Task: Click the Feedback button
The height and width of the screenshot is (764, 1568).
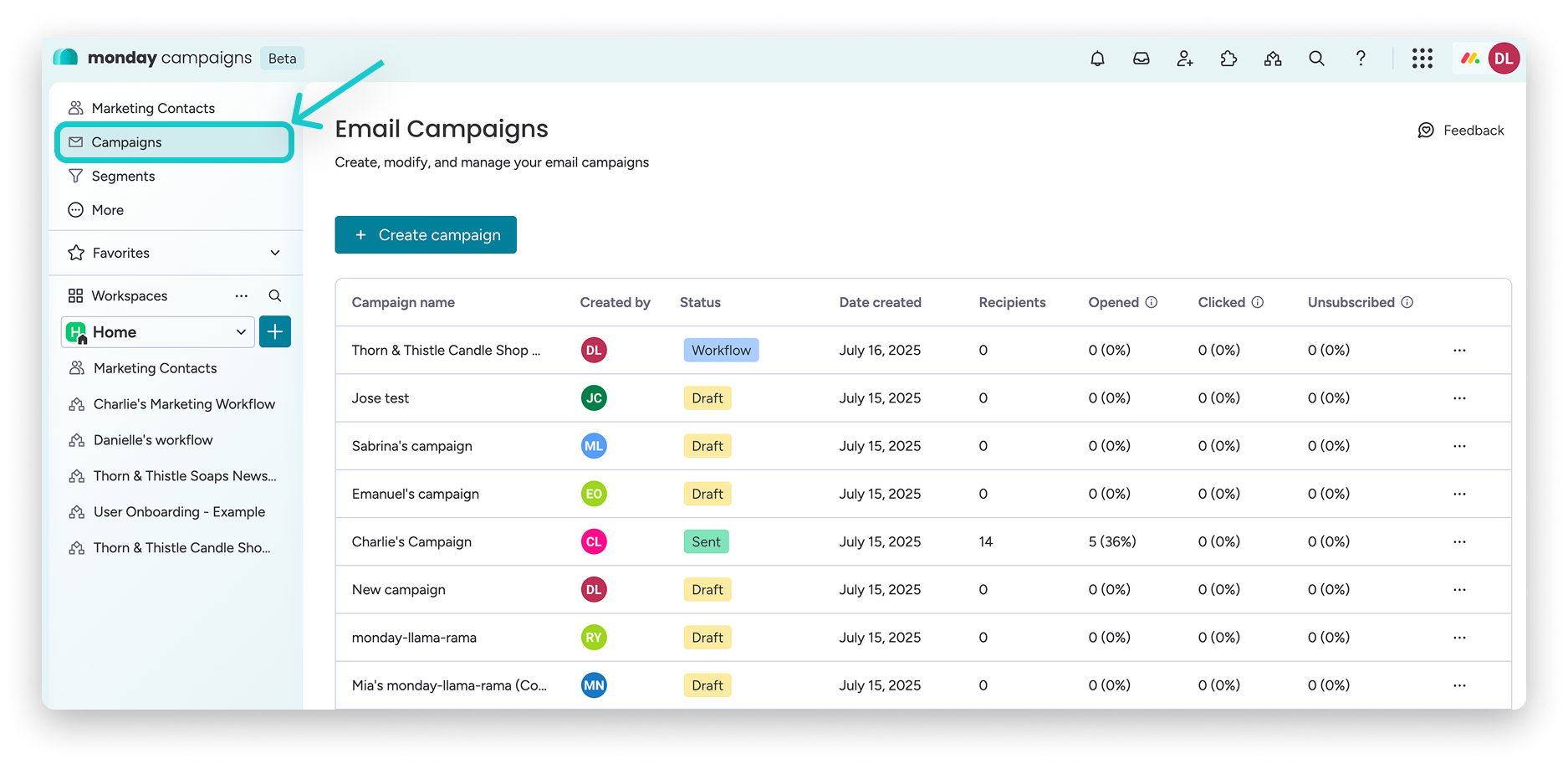Action: coord(1461,131)
